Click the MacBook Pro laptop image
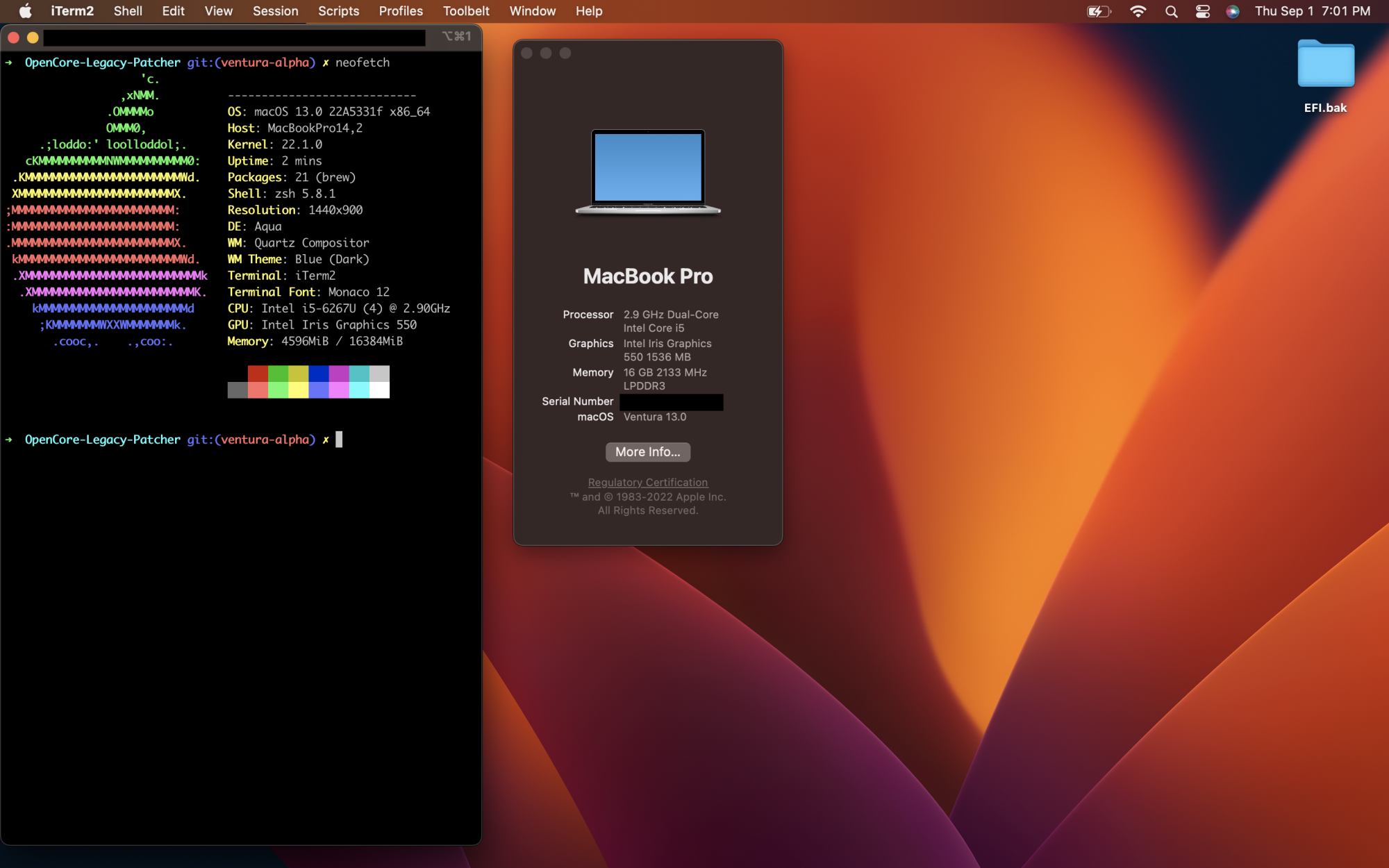 [x=647, y=172]
